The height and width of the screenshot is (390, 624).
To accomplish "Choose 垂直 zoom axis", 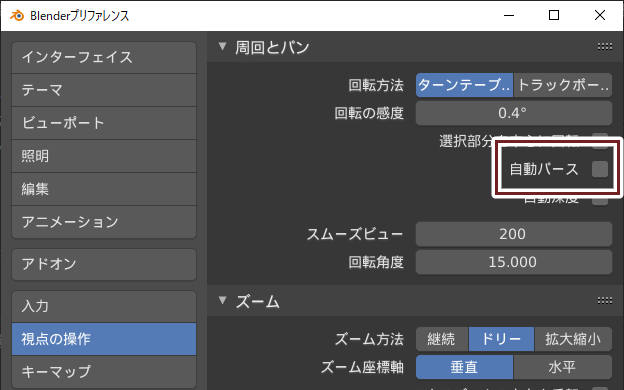I will point(464,367).
